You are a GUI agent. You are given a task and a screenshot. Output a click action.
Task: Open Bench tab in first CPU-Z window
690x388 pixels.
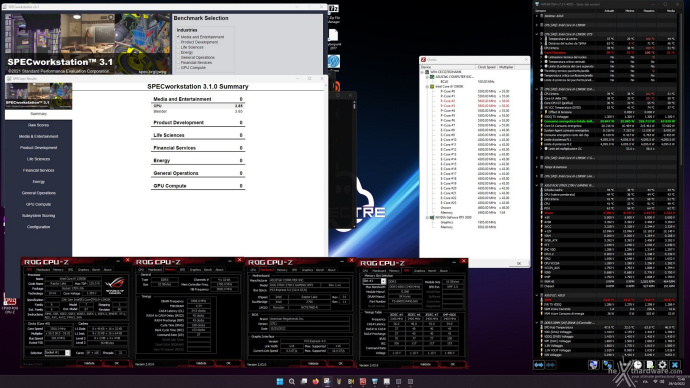[96, 270]
